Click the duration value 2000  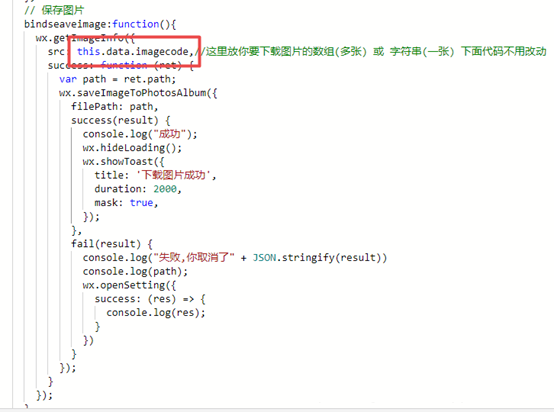click(x=165, y=189)
